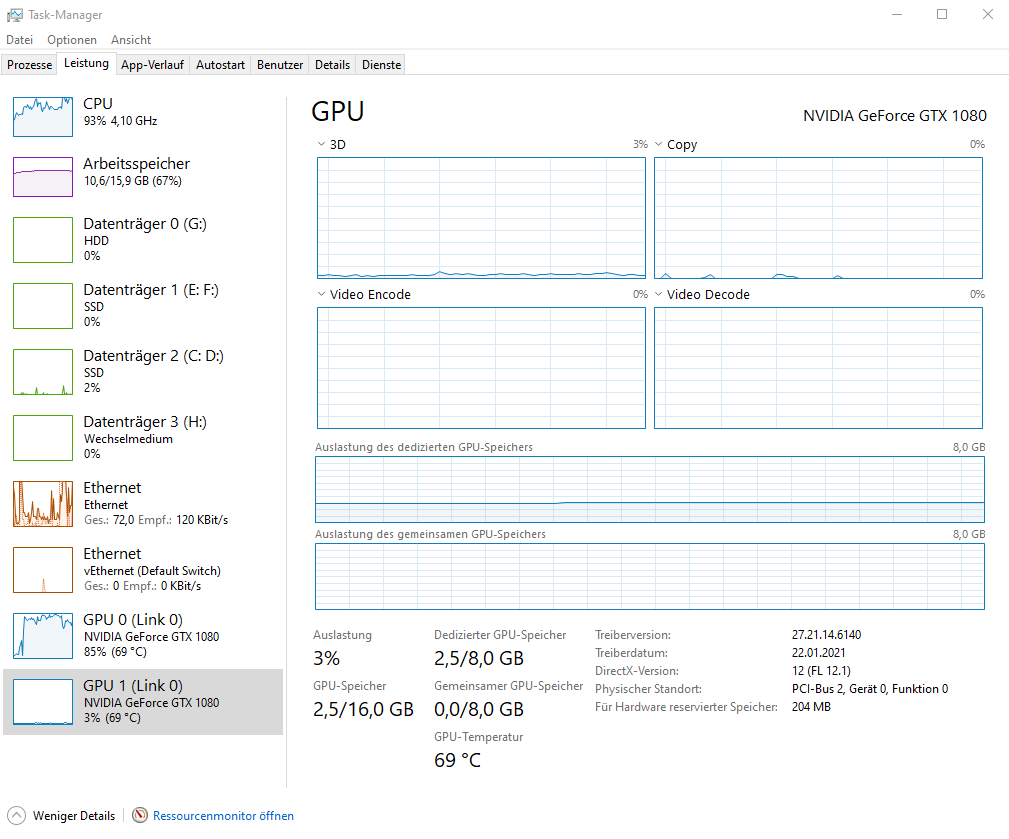
Task: Click the shared GPU memory usage graph
Action: (650, 576)
